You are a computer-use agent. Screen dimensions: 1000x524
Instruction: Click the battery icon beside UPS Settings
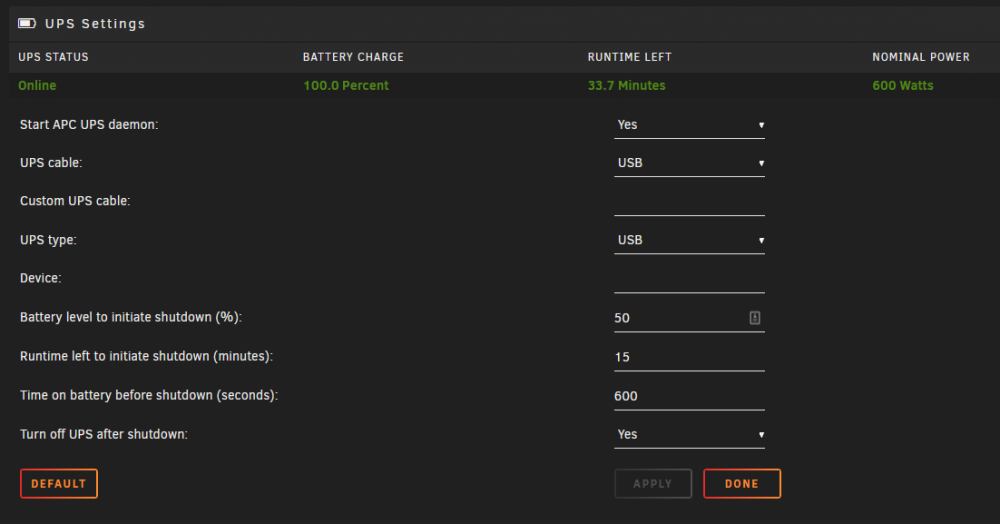click(x=27, y=24)
